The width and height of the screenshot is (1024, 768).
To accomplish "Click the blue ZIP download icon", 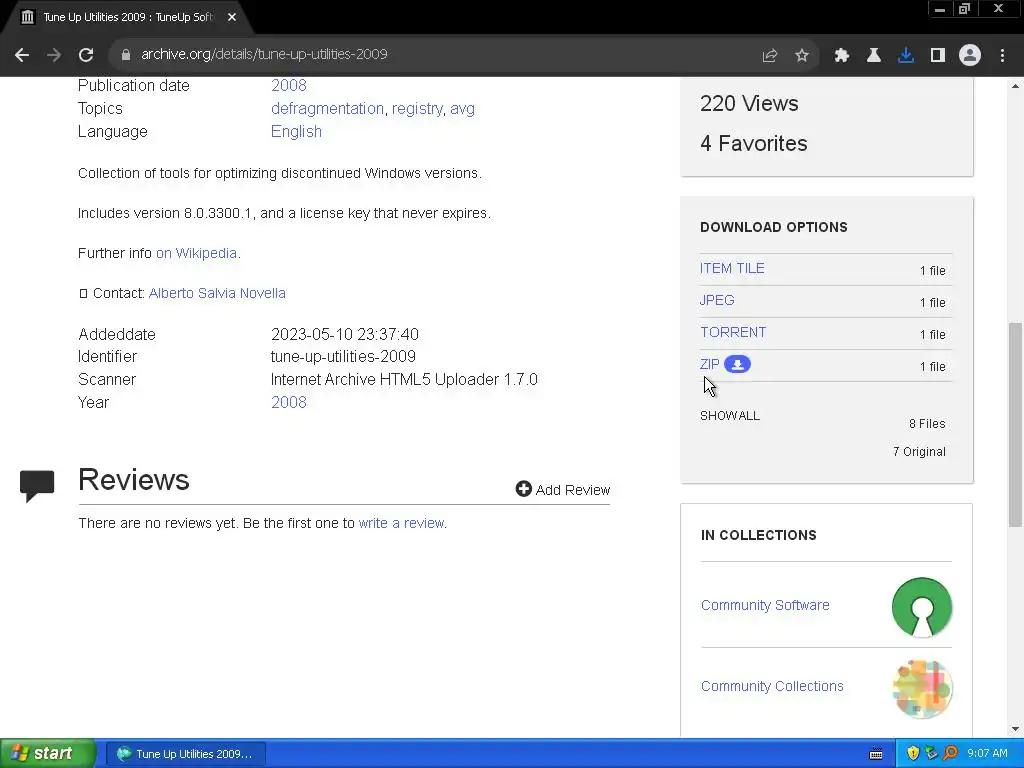I will (737, 364).
